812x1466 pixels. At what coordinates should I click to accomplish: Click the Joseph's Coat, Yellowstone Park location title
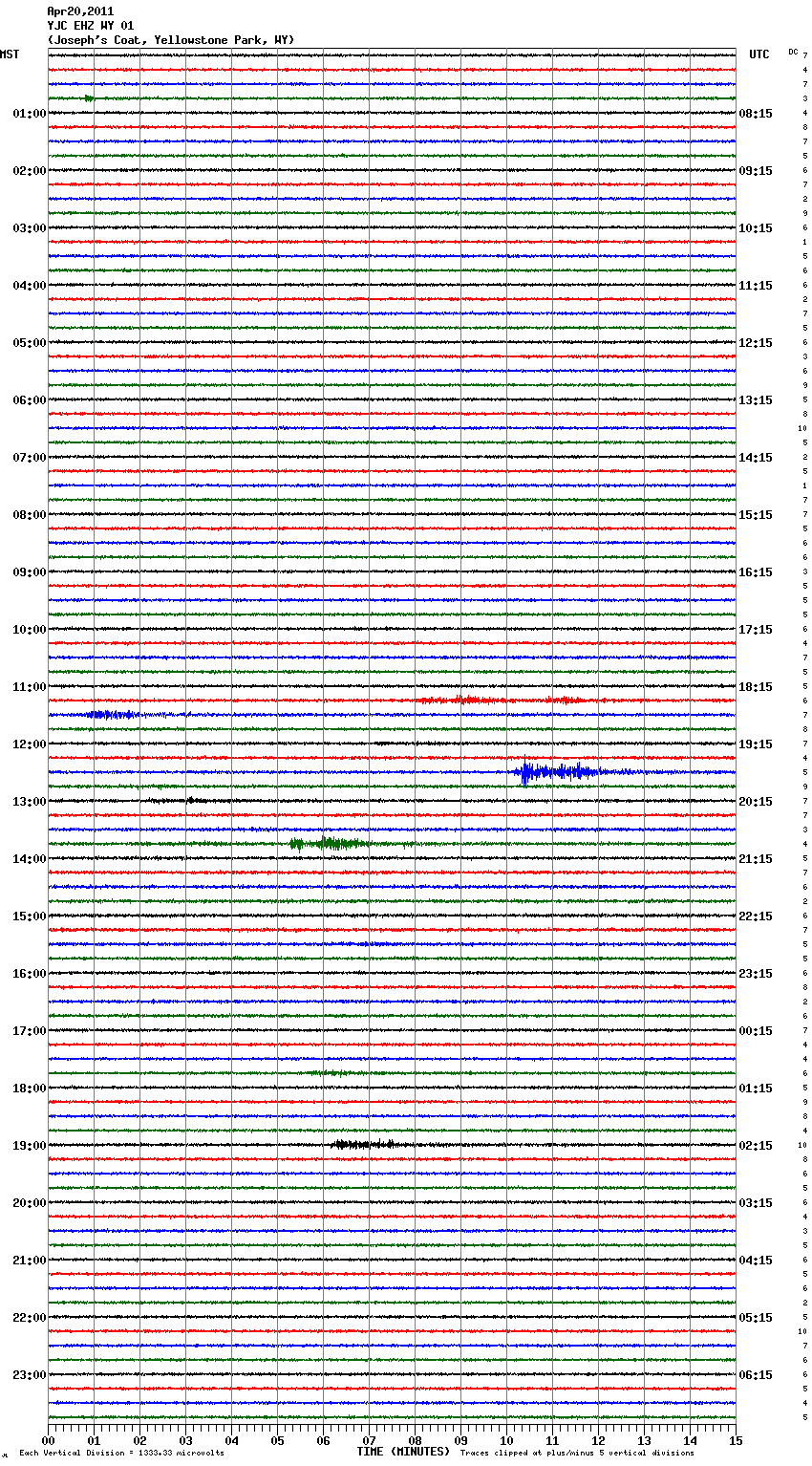click(171, 40)
